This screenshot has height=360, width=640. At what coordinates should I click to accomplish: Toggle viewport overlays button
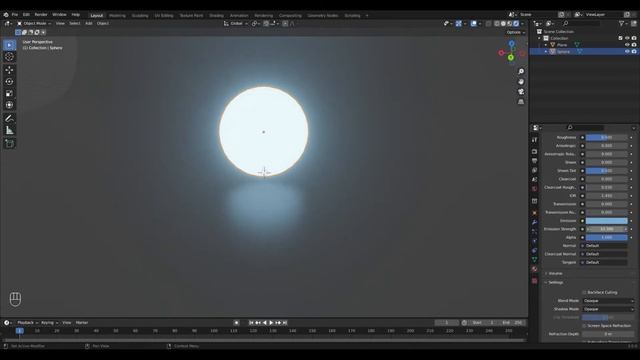(x=473, y=24)
